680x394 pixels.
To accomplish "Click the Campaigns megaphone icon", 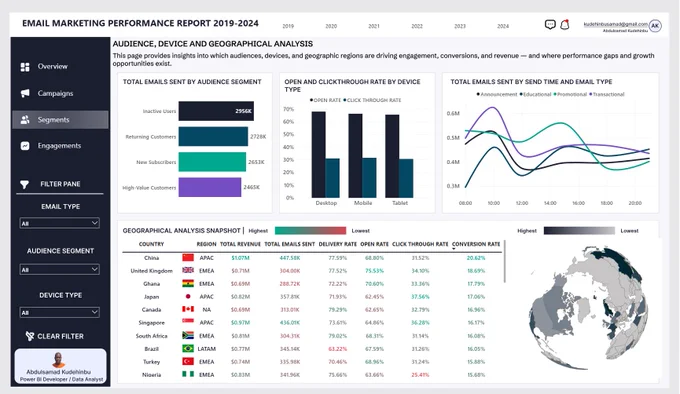I will [x=25, y=93].
